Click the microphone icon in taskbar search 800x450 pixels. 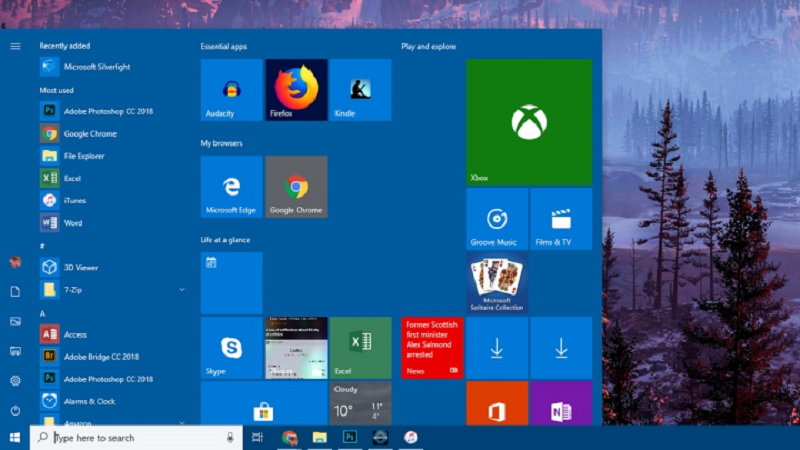231,438
